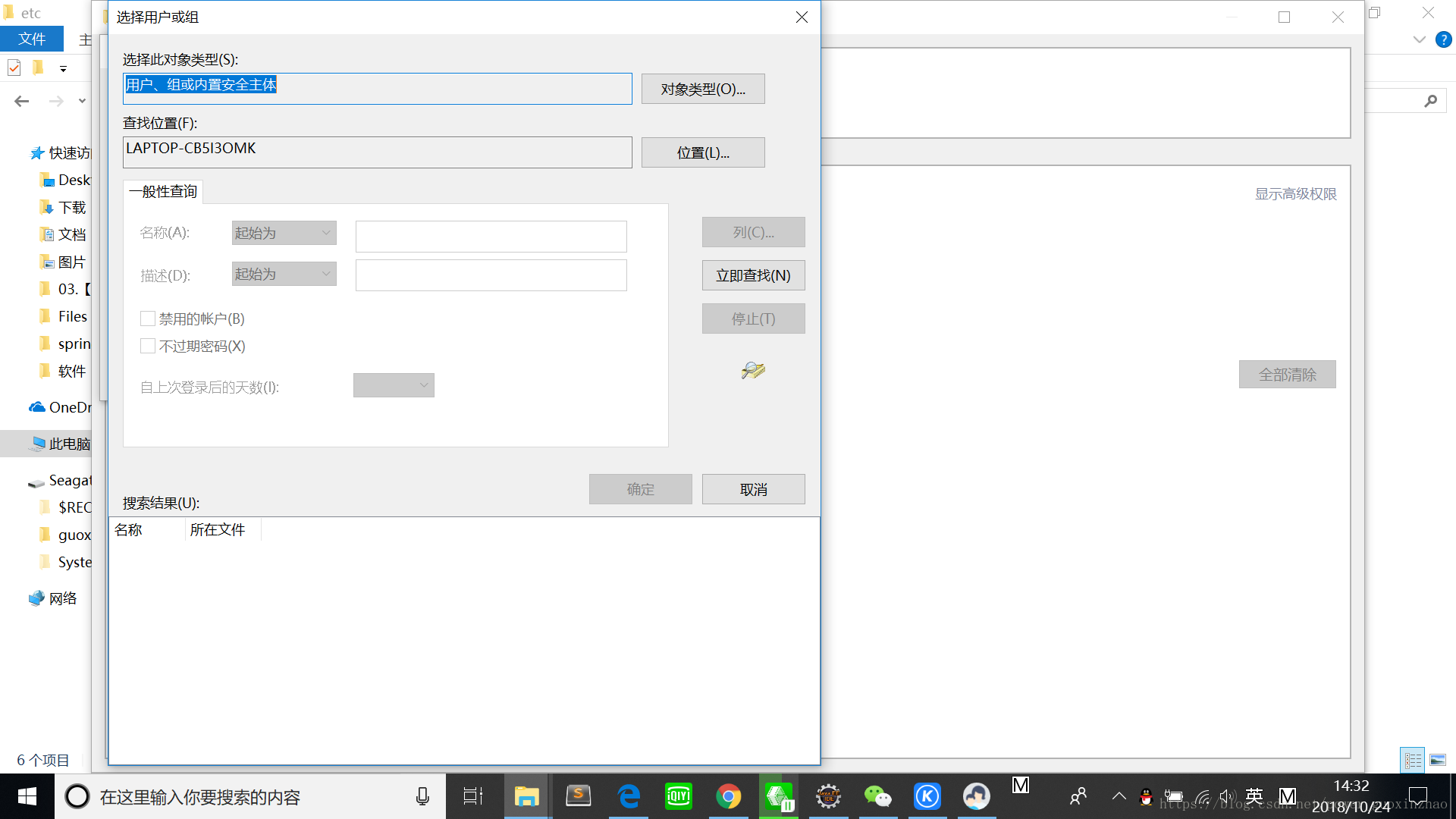
Task: Click the 停止(T) stop button
Action: point(753,318)
